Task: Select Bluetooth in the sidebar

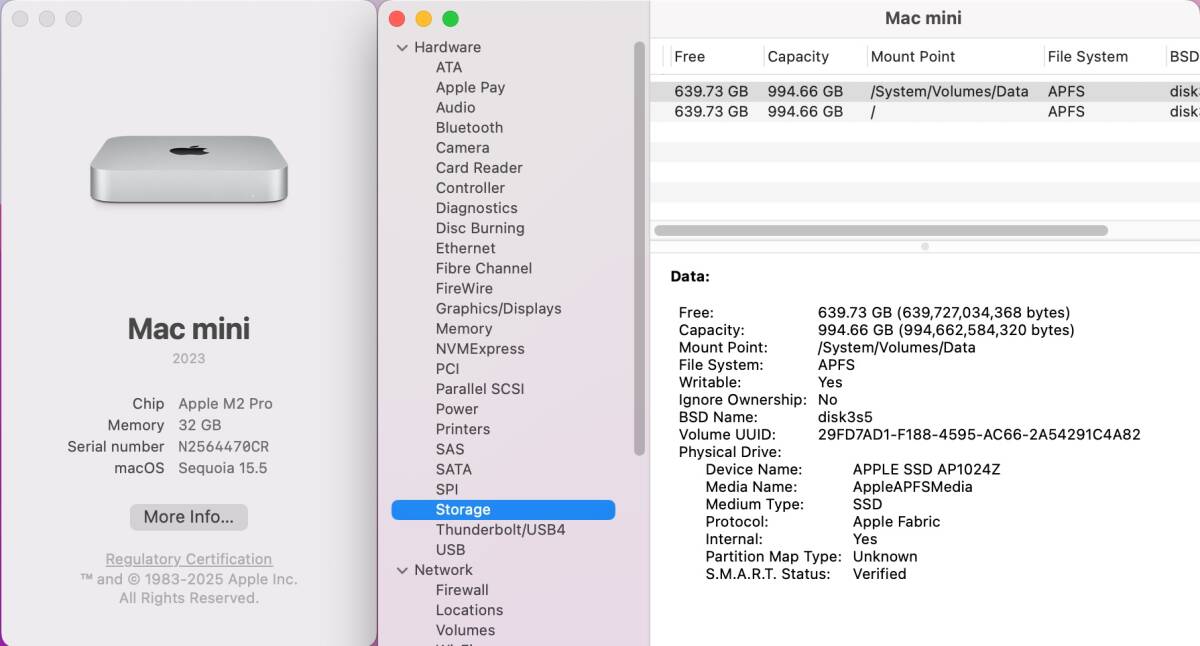Action: pyautogui.click(x=469, y=127)
